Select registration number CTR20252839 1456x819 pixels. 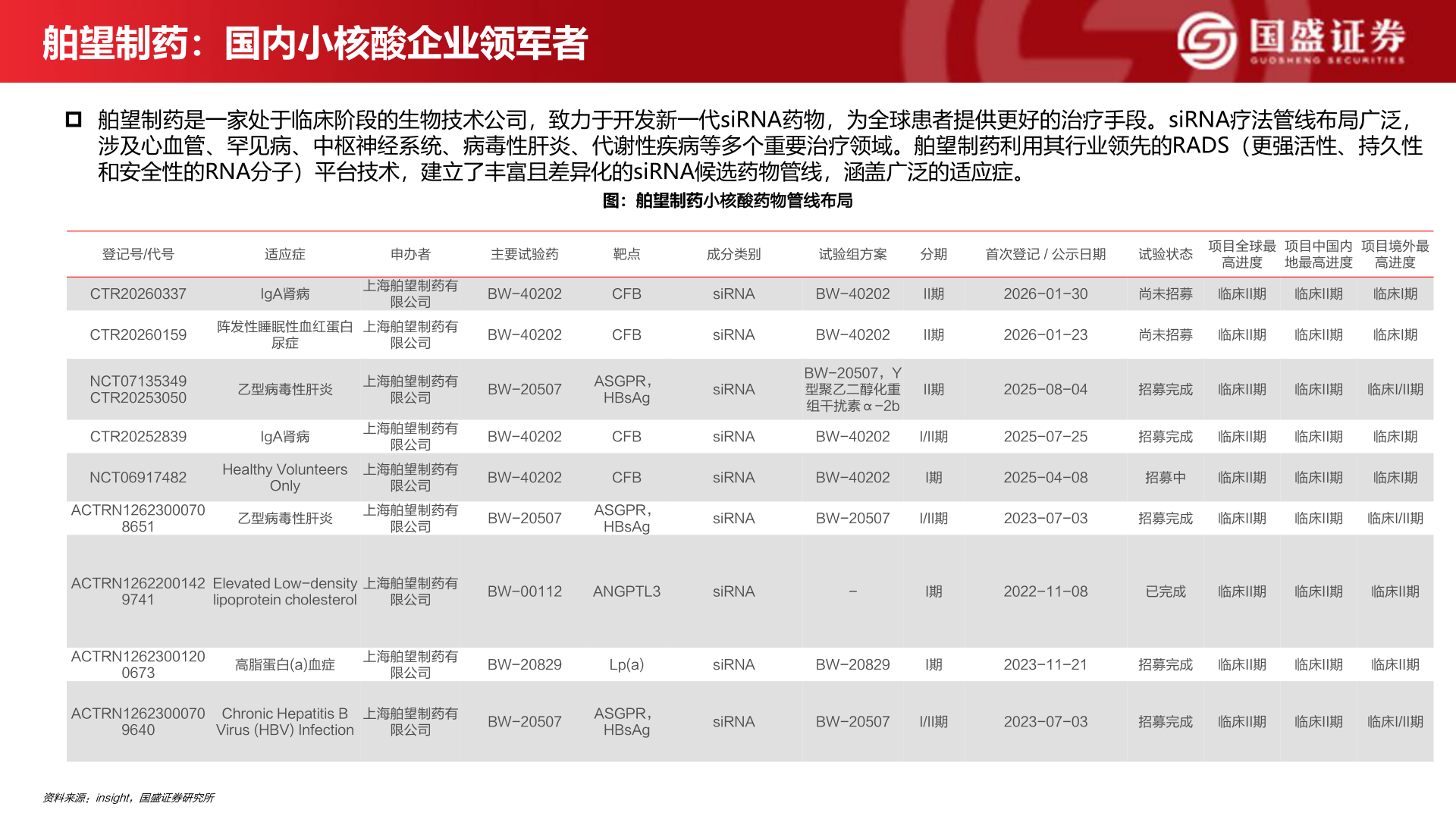(138, 436)
